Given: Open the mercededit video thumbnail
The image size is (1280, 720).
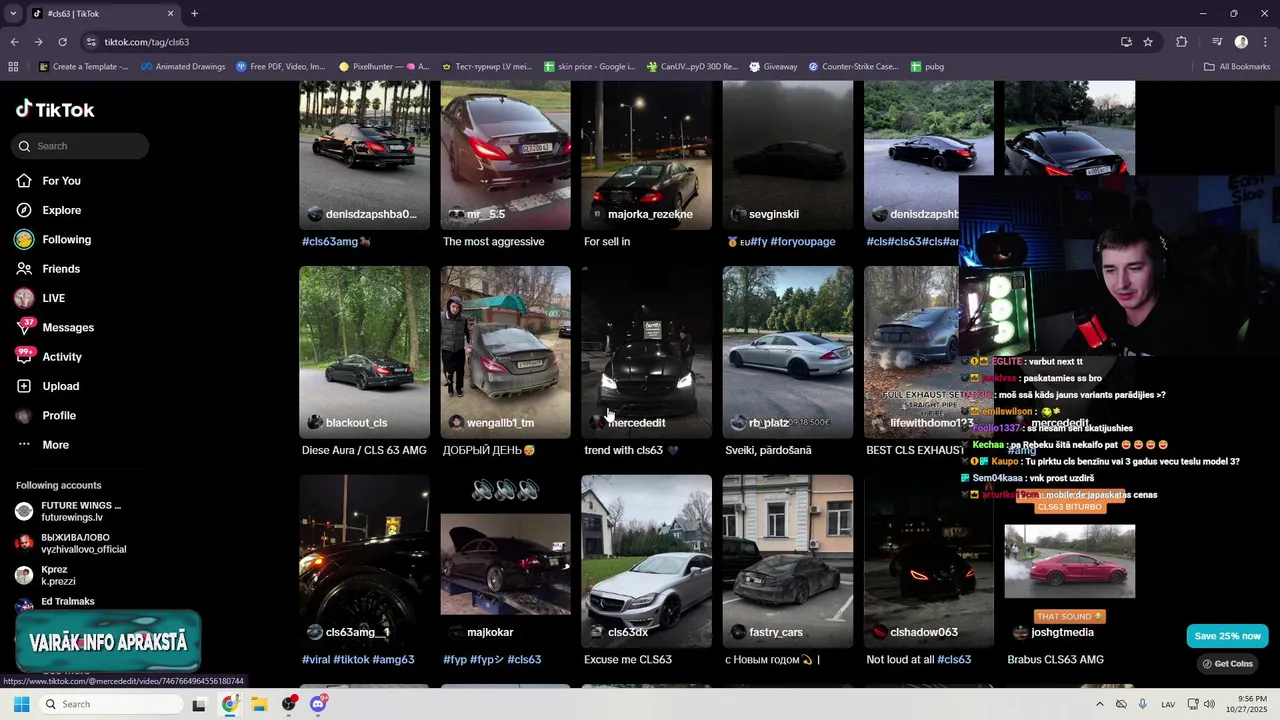Looking at the screenshot, I should [646, 352].
